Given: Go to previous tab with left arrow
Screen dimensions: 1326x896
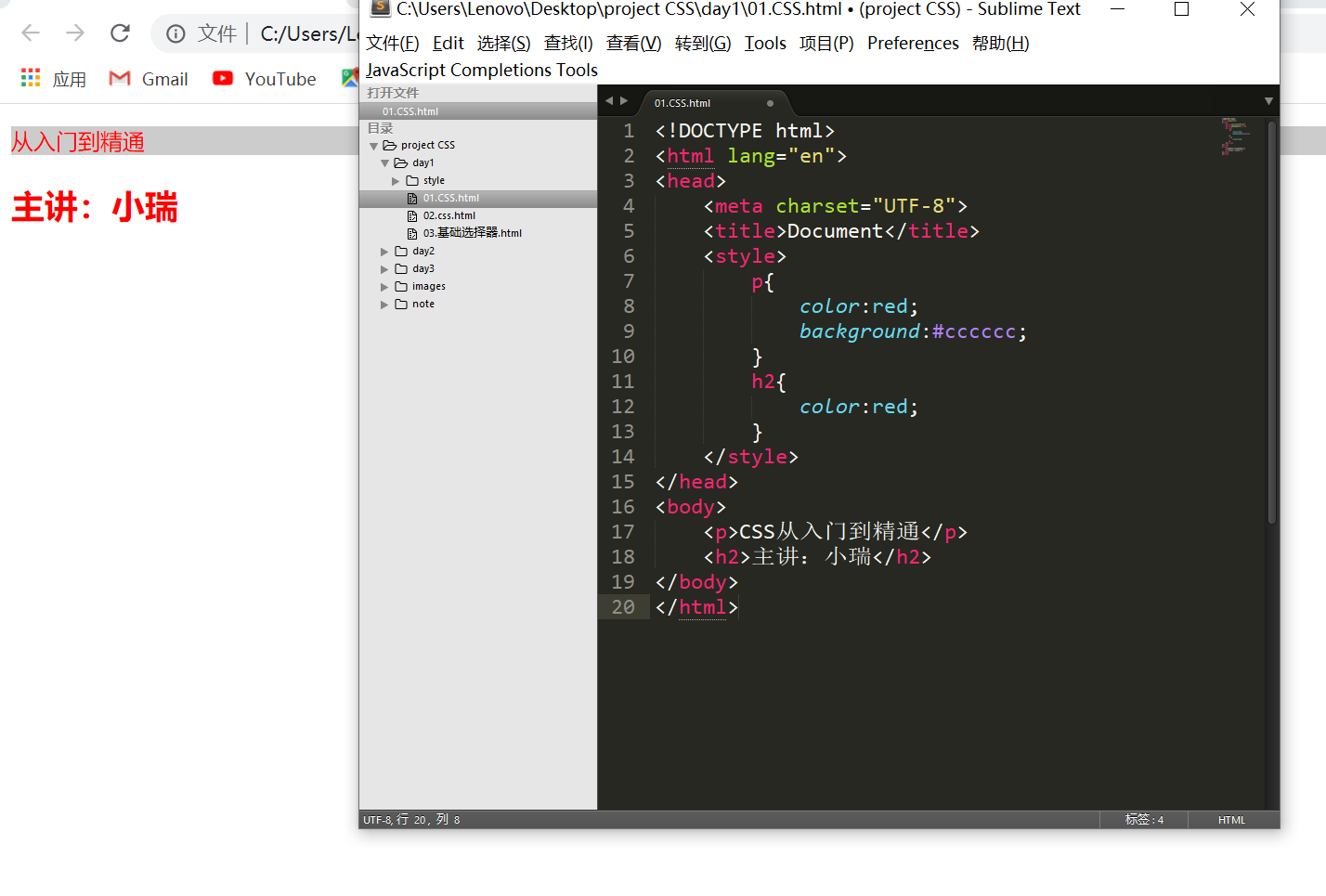Looking at the screenshot, I should pyautogui.click(x=609, y=101).
